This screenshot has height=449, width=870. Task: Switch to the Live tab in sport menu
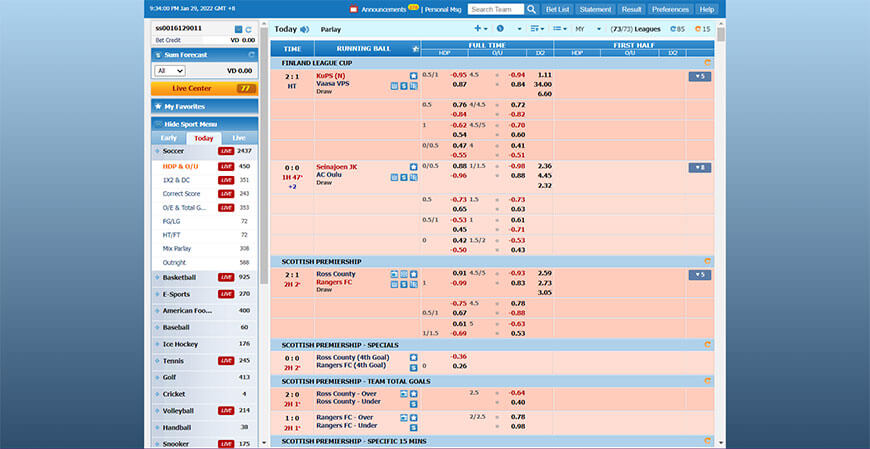(239, 138)
